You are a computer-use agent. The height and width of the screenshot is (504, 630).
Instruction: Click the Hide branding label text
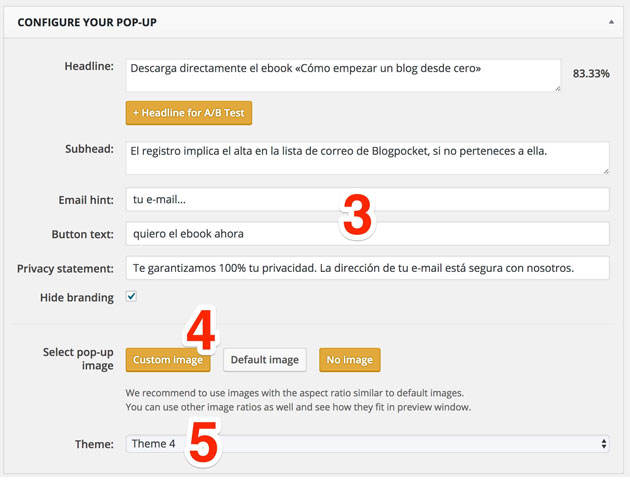77,298
